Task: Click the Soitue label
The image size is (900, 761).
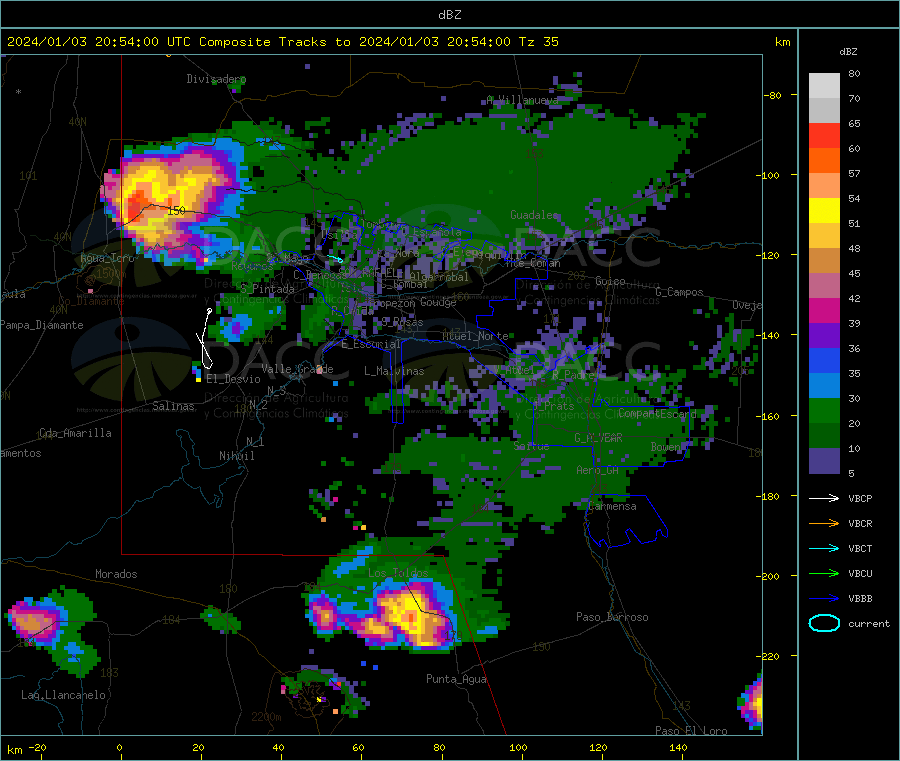Action: coord(531,446)
